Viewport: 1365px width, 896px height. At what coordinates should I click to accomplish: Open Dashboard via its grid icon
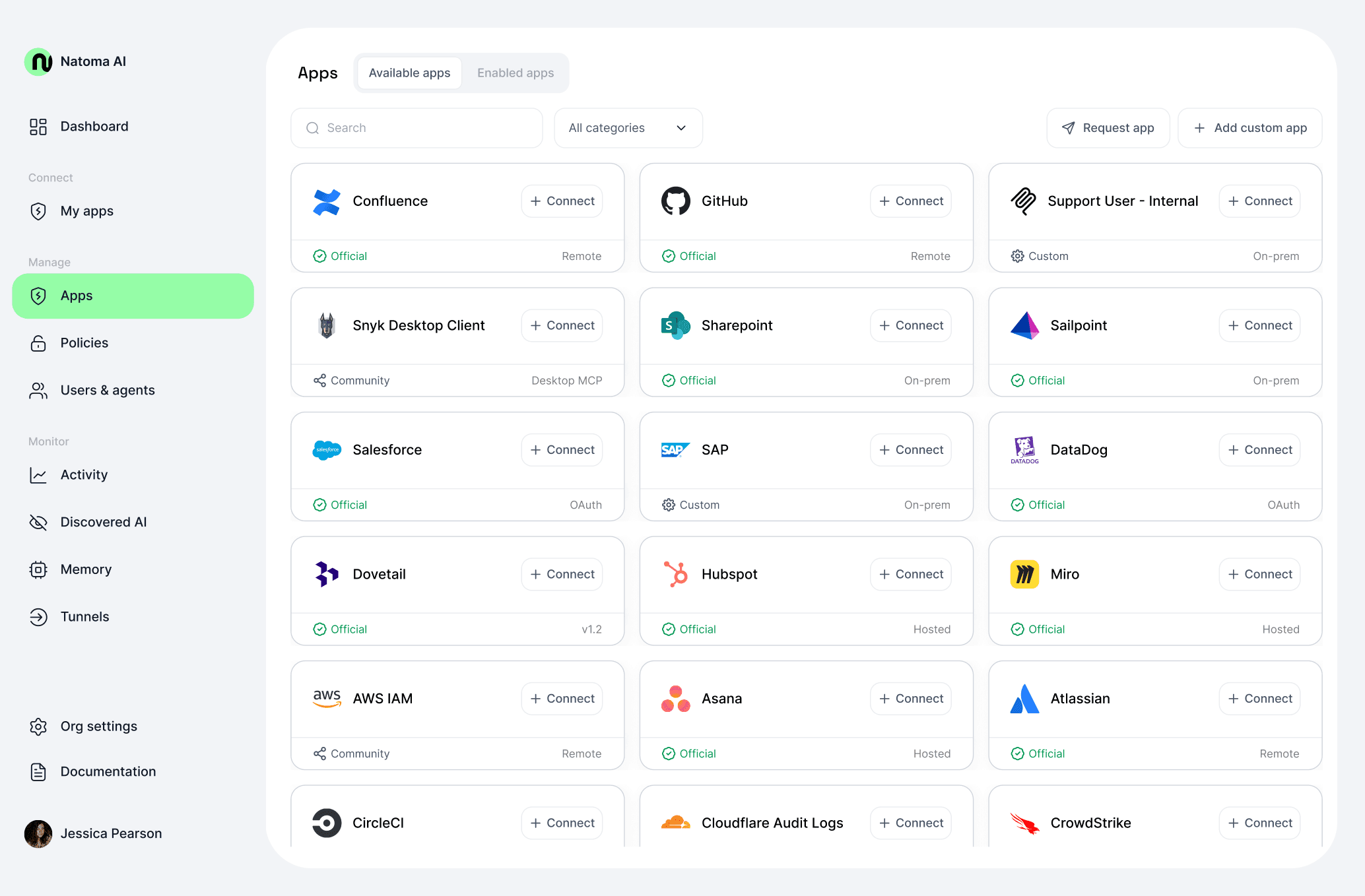(38, 127)
